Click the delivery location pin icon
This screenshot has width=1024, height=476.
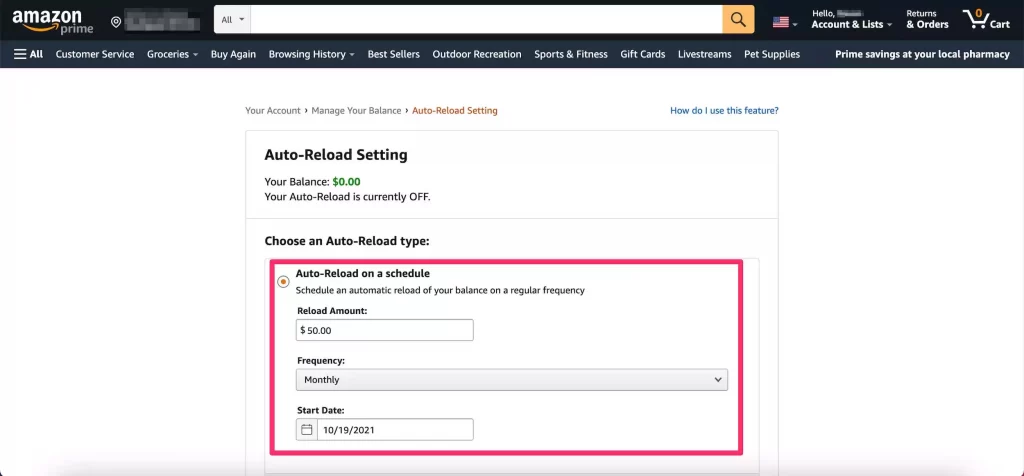pyautogui.click(x=117, y=22)
